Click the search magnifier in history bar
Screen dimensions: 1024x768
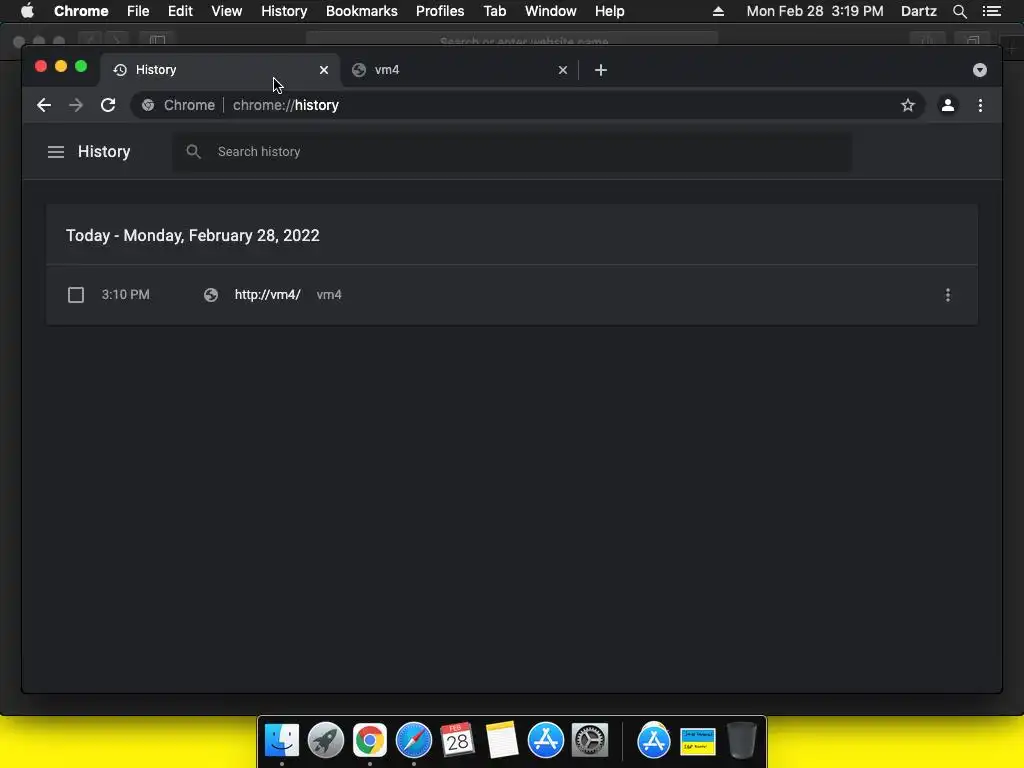[193, 152]
